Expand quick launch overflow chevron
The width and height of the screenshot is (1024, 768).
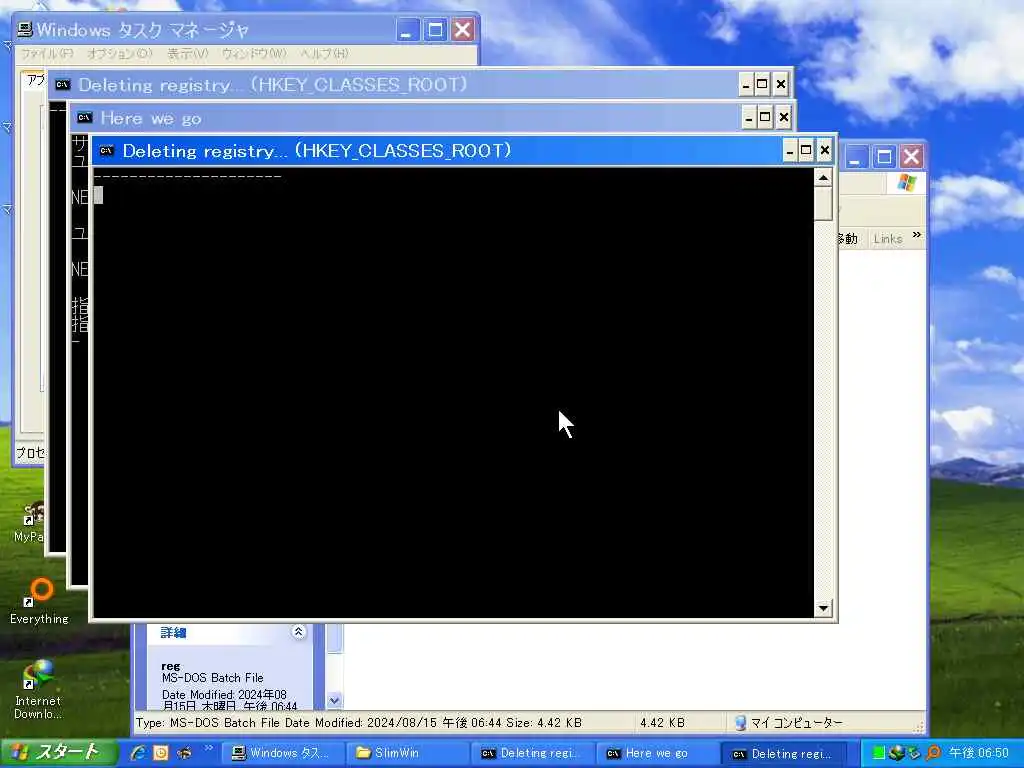point(208,748)
